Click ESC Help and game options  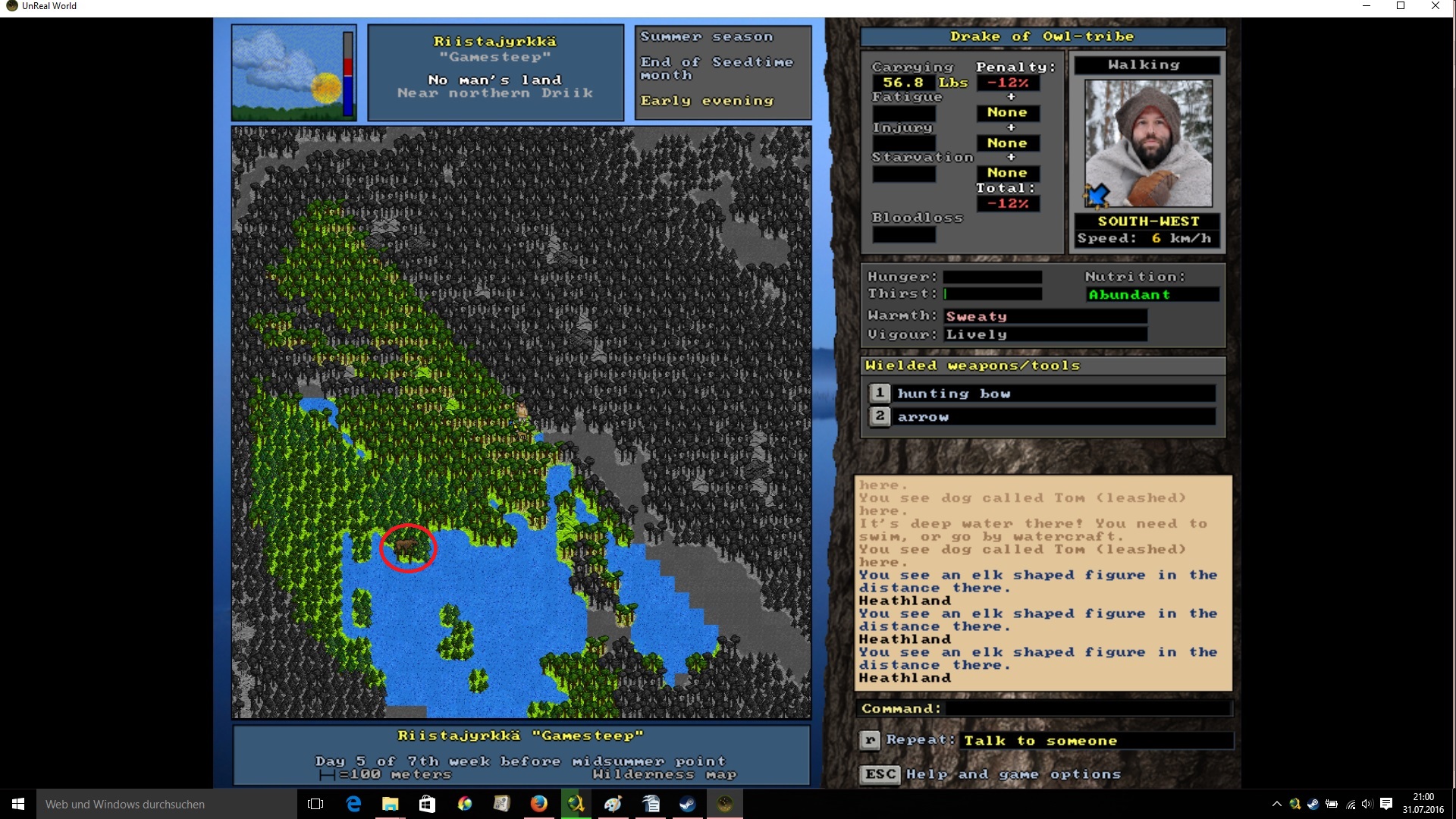click(x=990, y=774)
